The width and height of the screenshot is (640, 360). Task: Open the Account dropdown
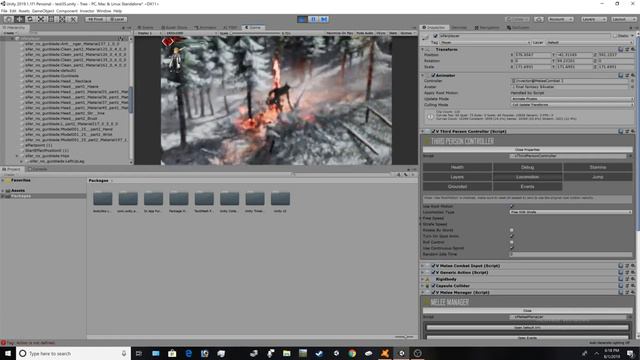(x=561, y=19)
